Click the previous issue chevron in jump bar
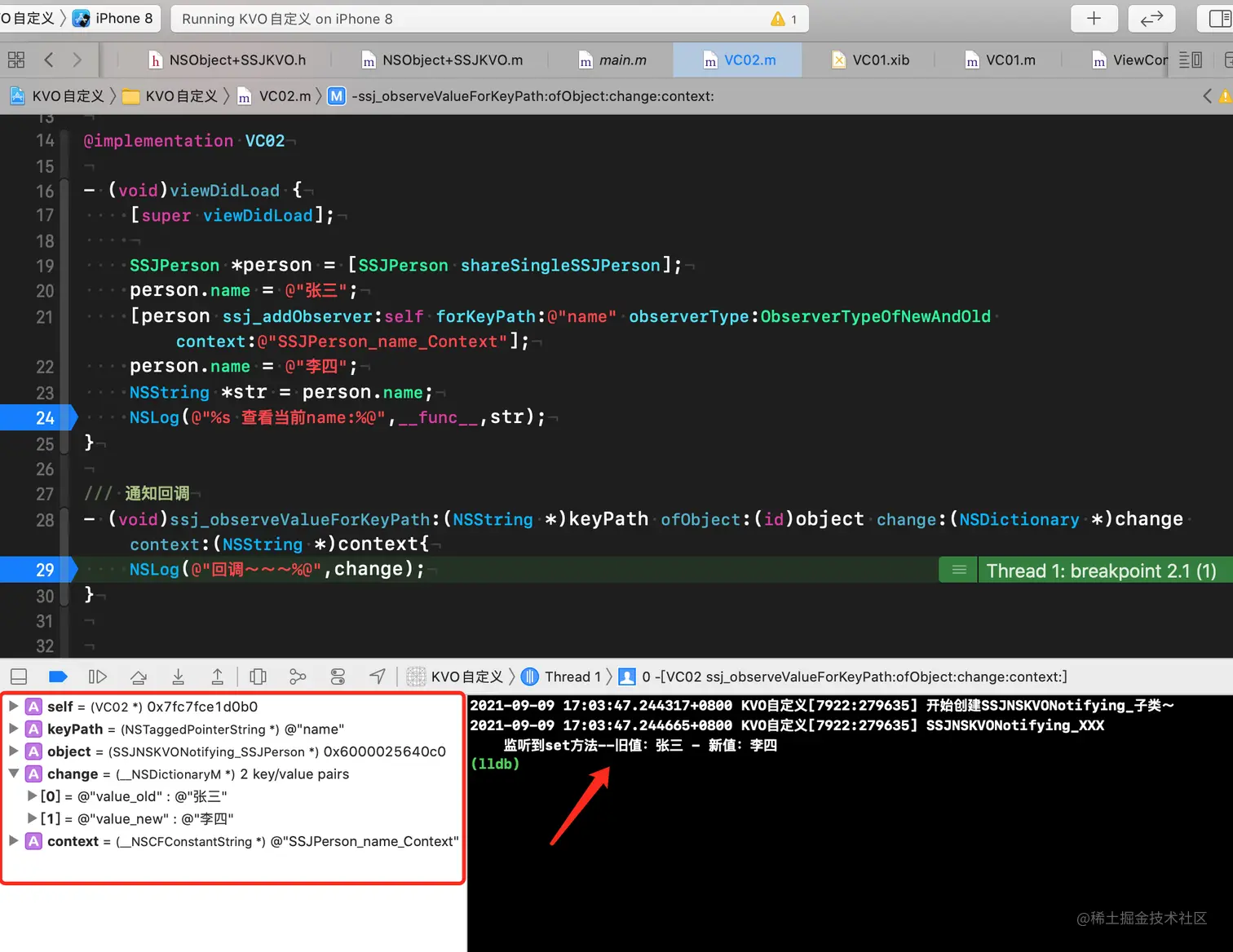This screenshot has height=952, width=1233. click(x=1207, y=96)
